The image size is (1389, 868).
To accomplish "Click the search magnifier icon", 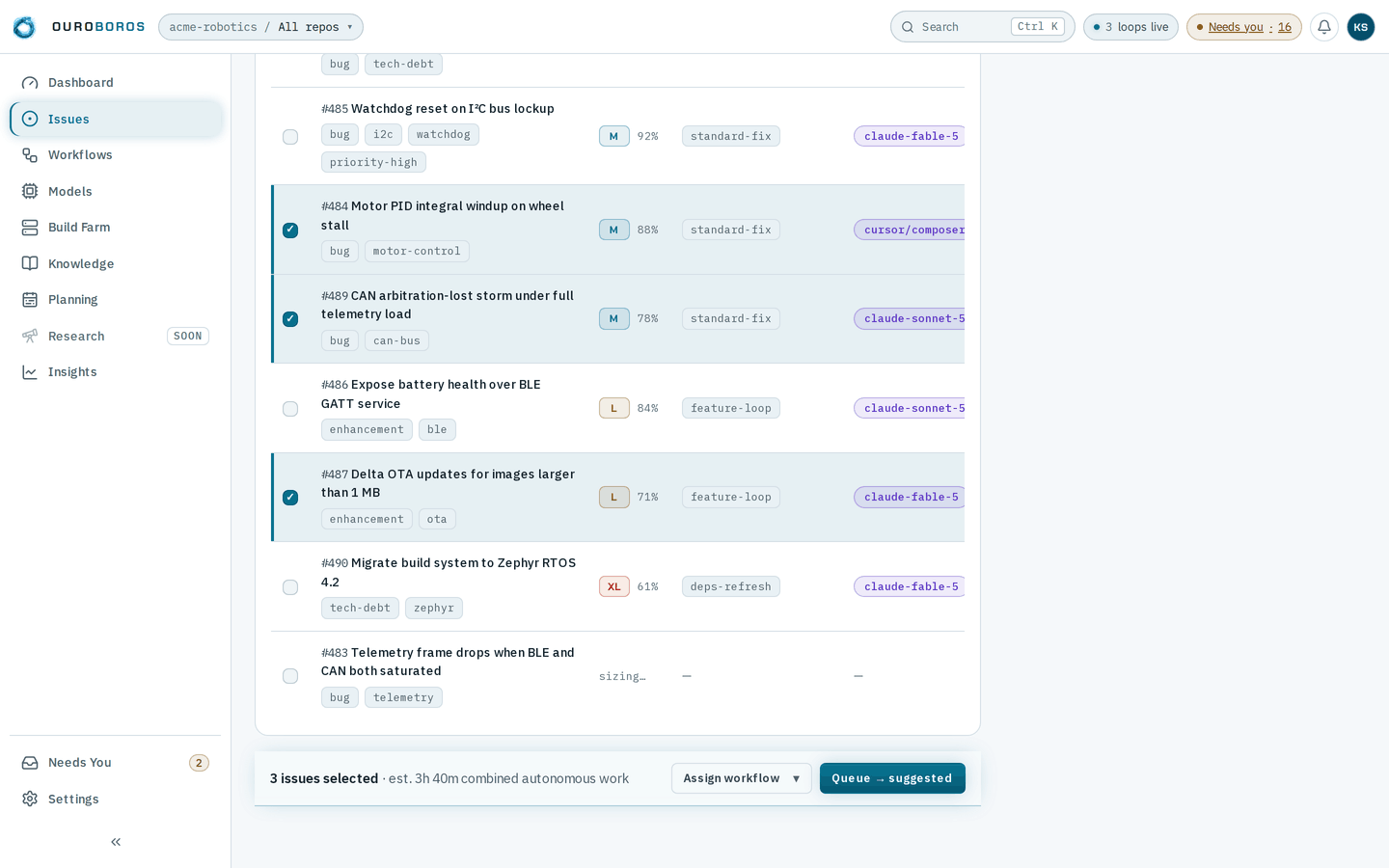I will 908,27.
